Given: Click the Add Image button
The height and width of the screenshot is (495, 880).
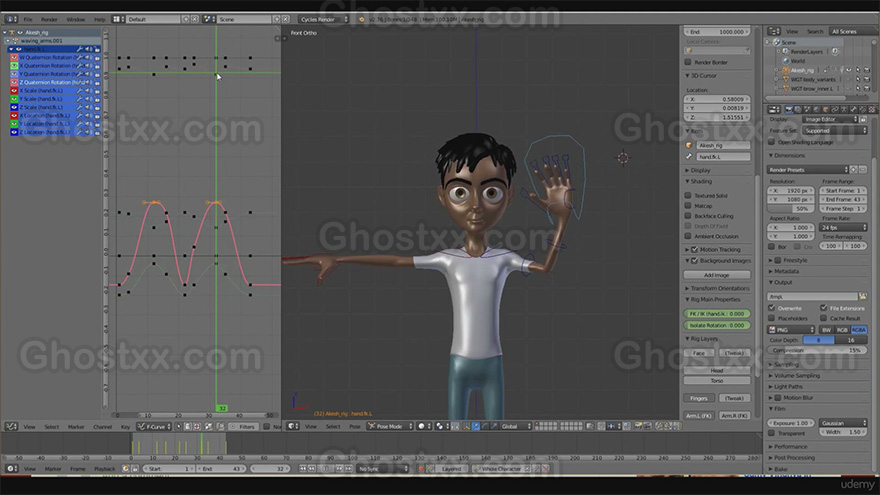Looking at the screenshot, I should tap(717, 275).
